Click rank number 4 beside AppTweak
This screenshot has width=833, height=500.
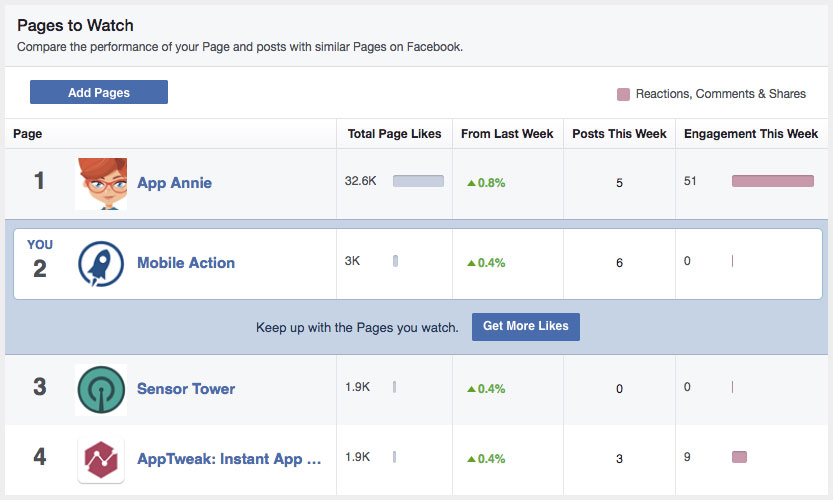click(40, 456)
